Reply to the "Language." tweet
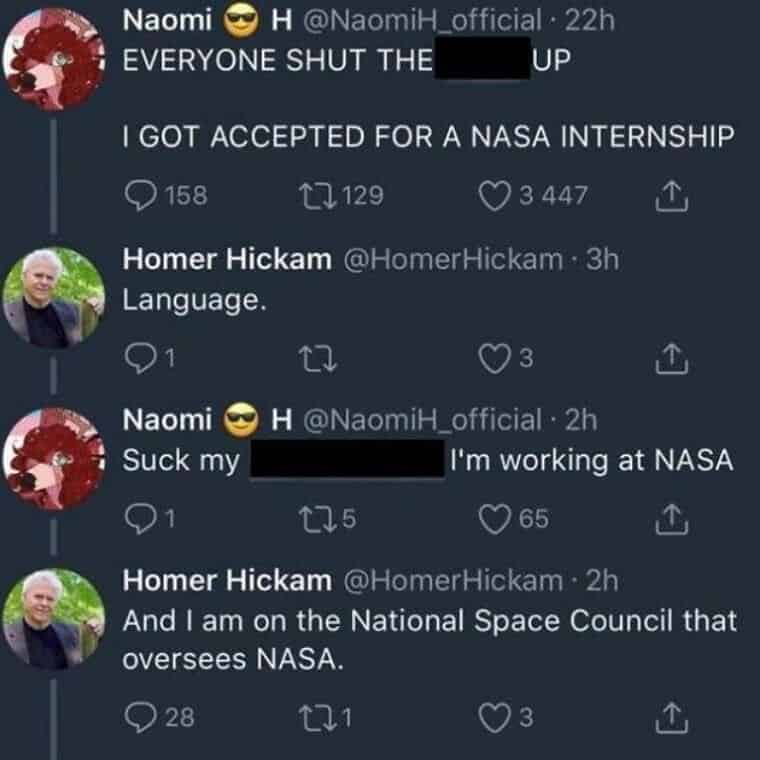760x760 pixels. click(x=137, y=357)
